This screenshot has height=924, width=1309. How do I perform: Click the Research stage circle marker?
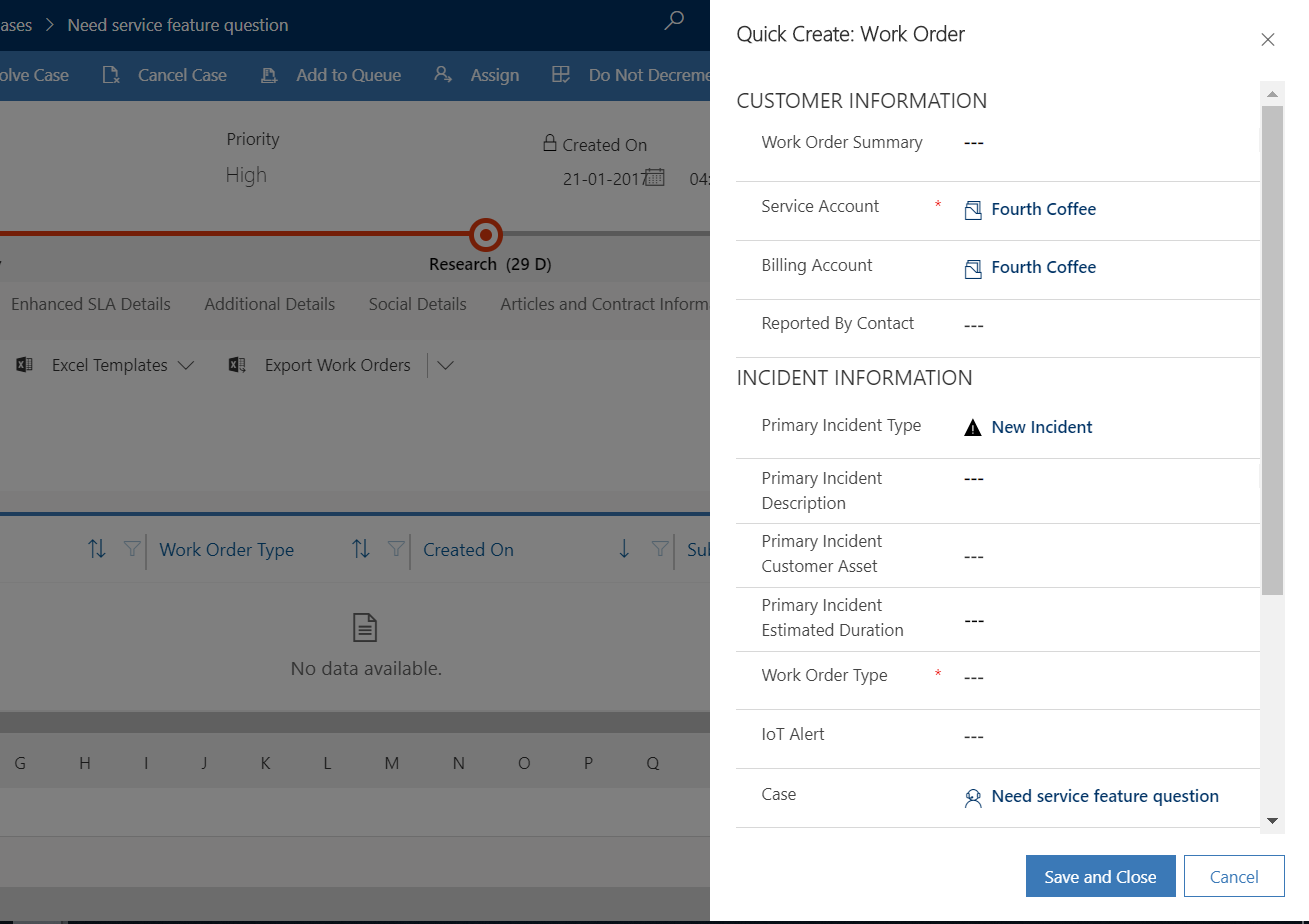486,235
